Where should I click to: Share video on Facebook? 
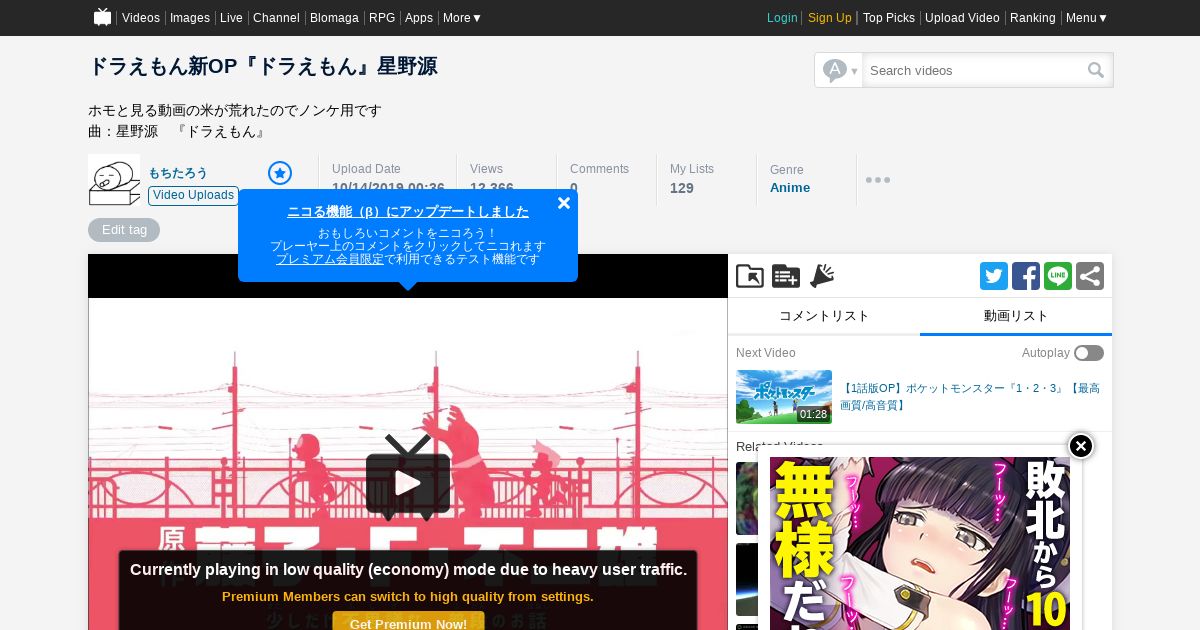[x=1026, y=276]
